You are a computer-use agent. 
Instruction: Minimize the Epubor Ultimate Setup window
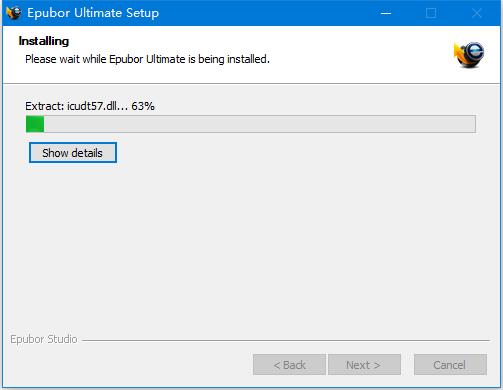(386, 13)
